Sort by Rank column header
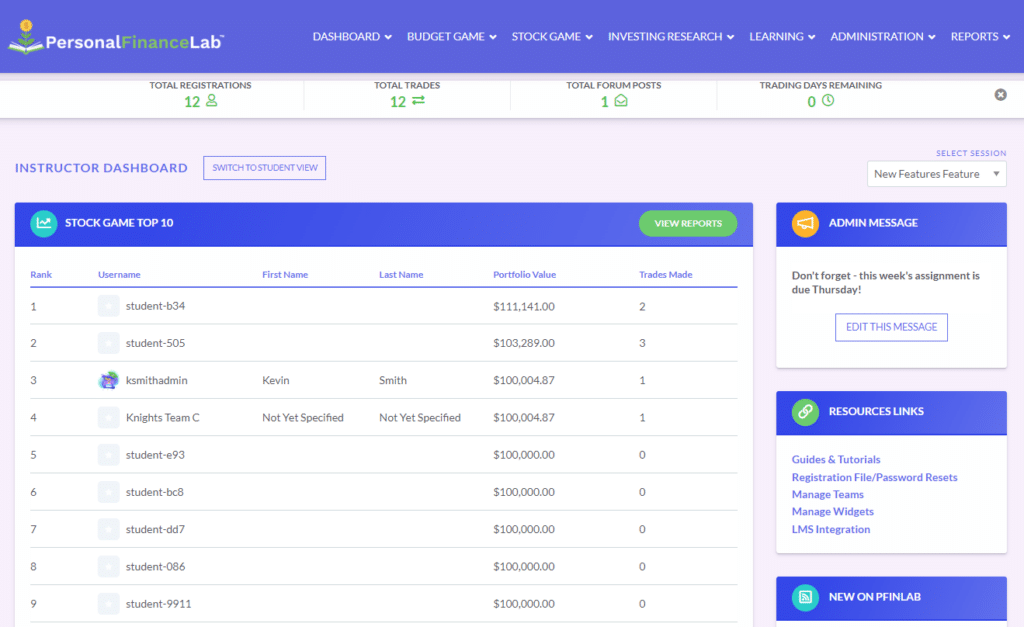 click(x=40, y=274)
